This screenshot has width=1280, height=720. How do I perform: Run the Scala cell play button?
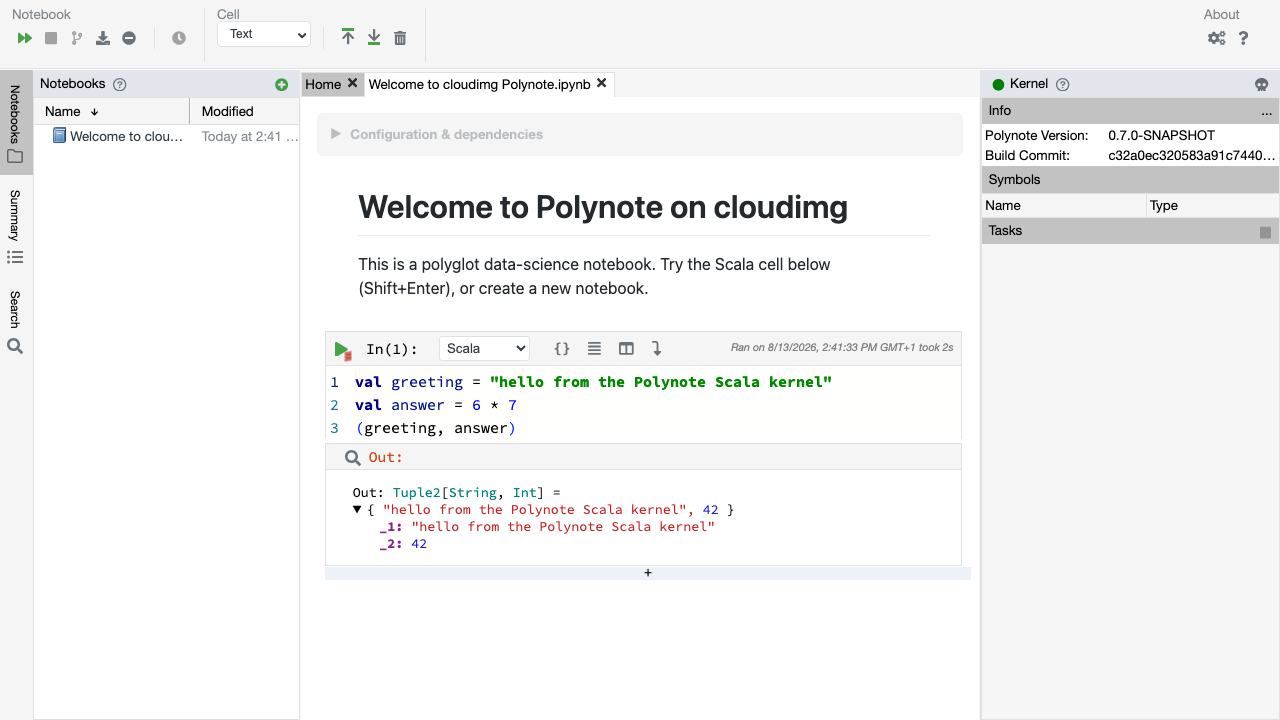(x=342, y=350)
